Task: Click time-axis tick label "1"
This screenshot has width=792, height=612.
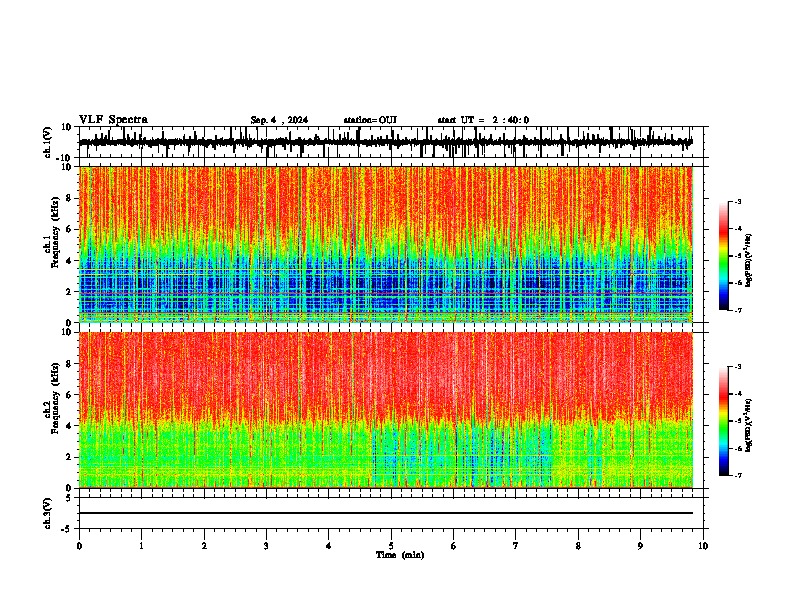Action: click(141, 546)
